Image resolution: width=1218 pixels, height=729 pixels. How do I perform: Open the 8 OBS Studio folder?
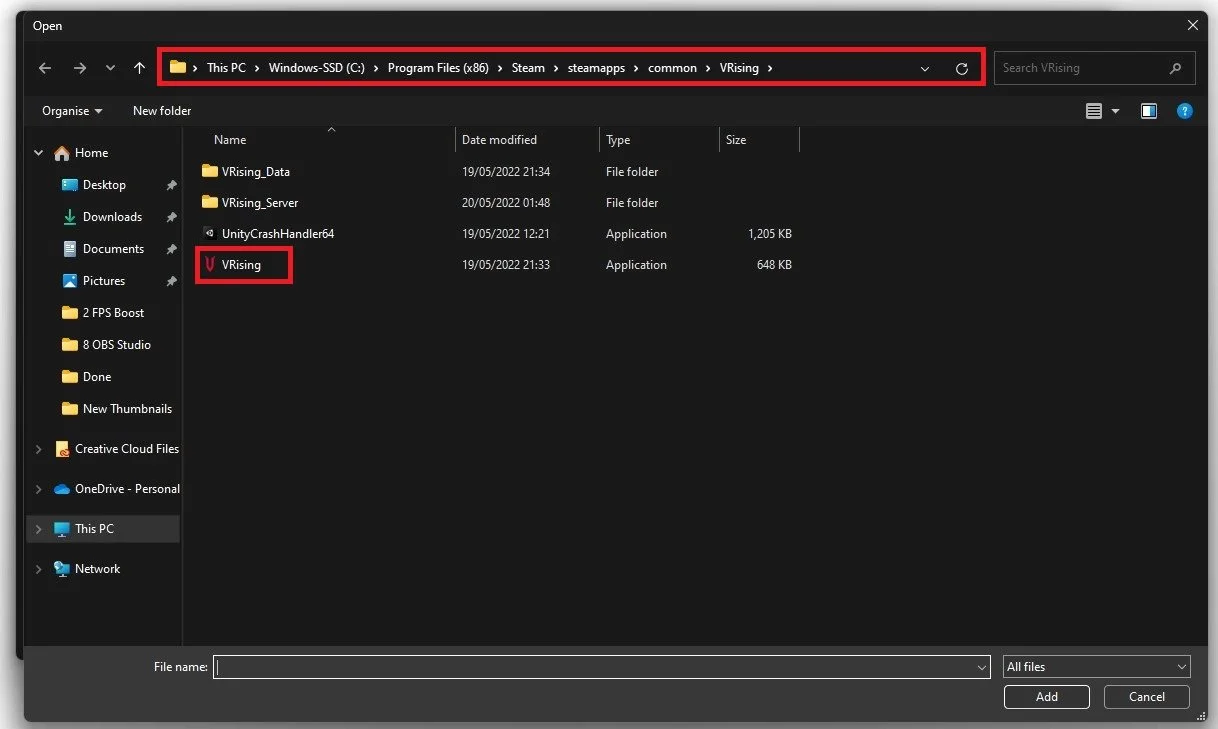[x=116, y=345]
